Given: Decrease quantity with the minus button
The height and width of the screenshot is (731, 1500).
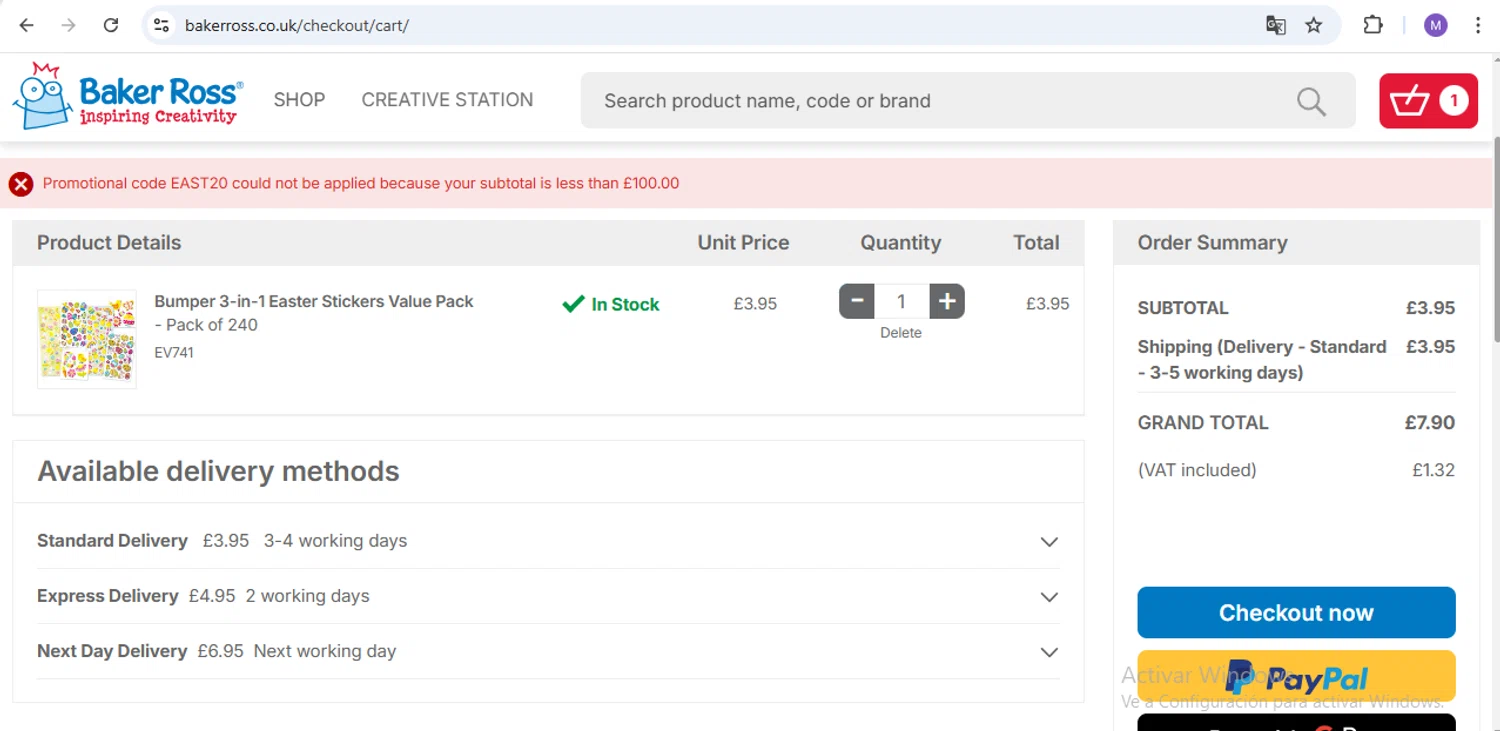Looking at the screenshot, I should click(x=857, y=301).
